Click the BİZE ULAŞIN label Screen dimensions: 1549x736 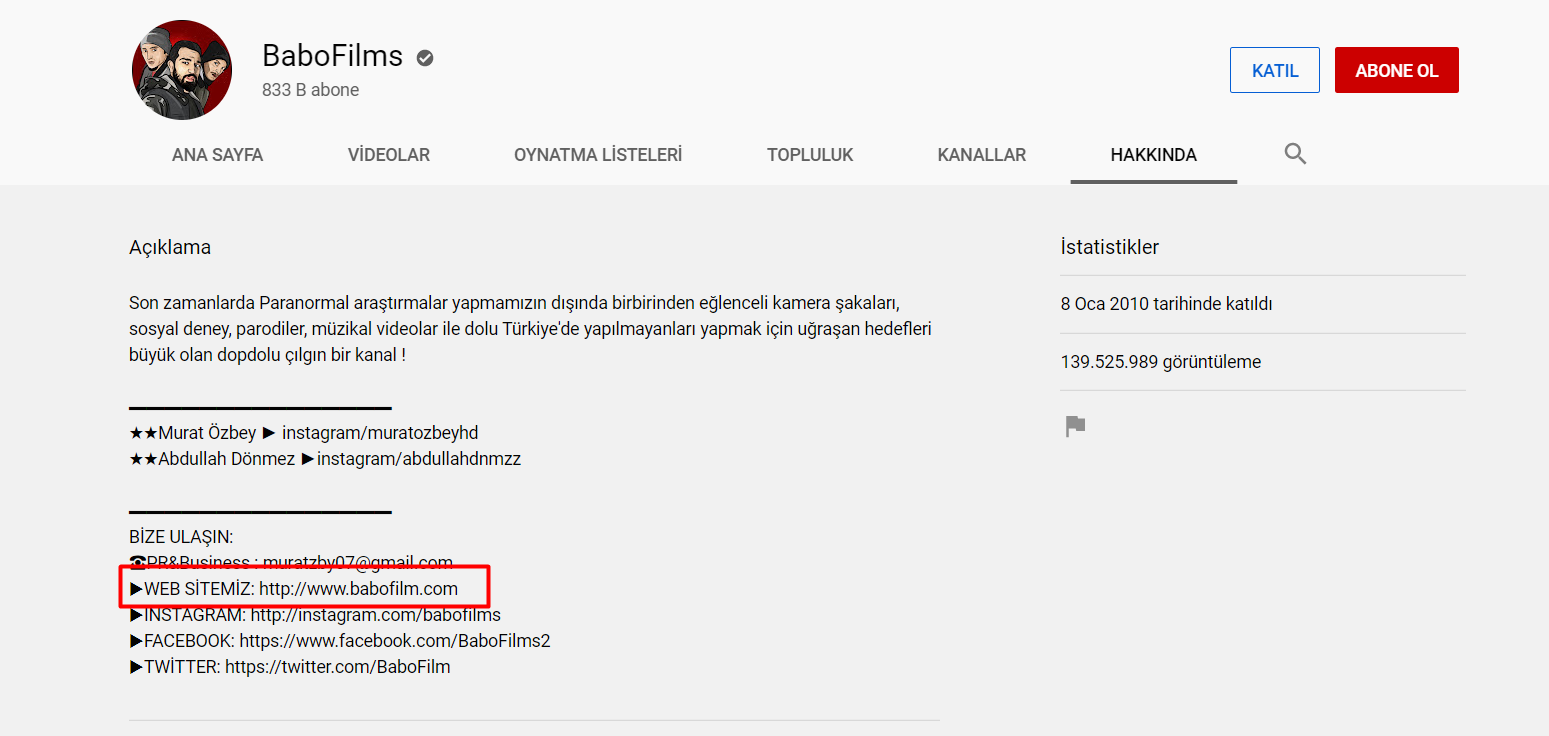tap(181, 537)
